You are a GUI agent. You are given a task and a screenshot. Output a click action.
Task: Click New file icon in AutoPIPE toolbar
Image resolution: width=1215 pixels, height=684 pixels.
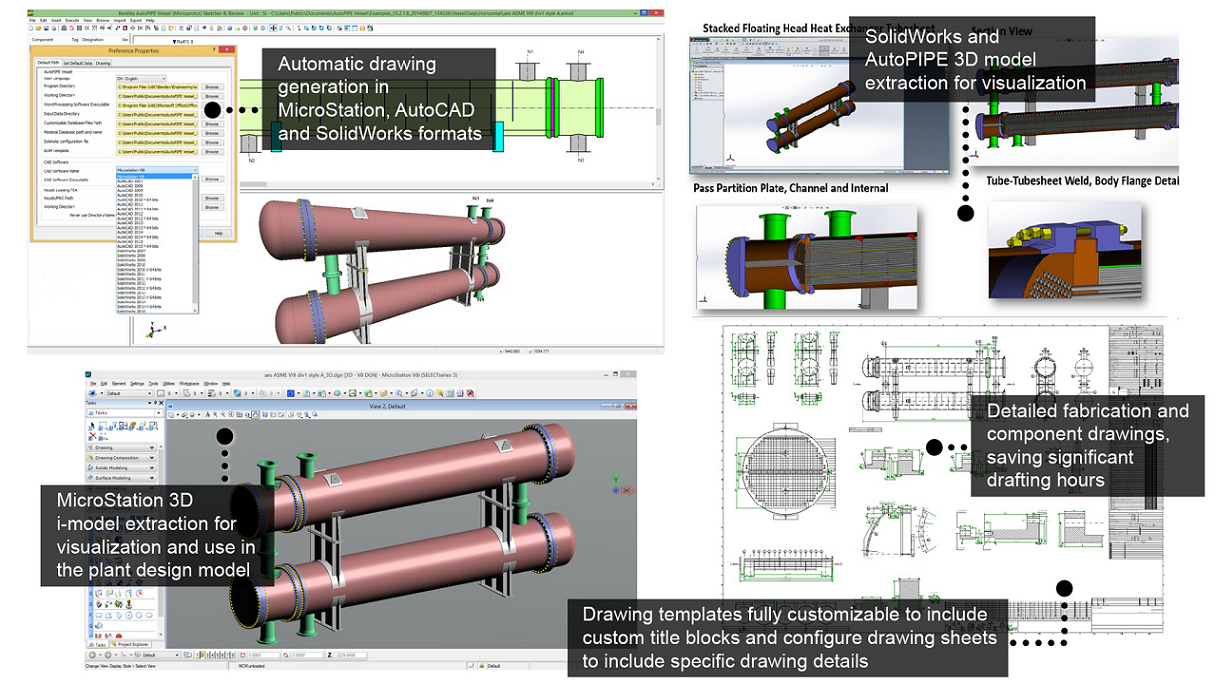31,28
